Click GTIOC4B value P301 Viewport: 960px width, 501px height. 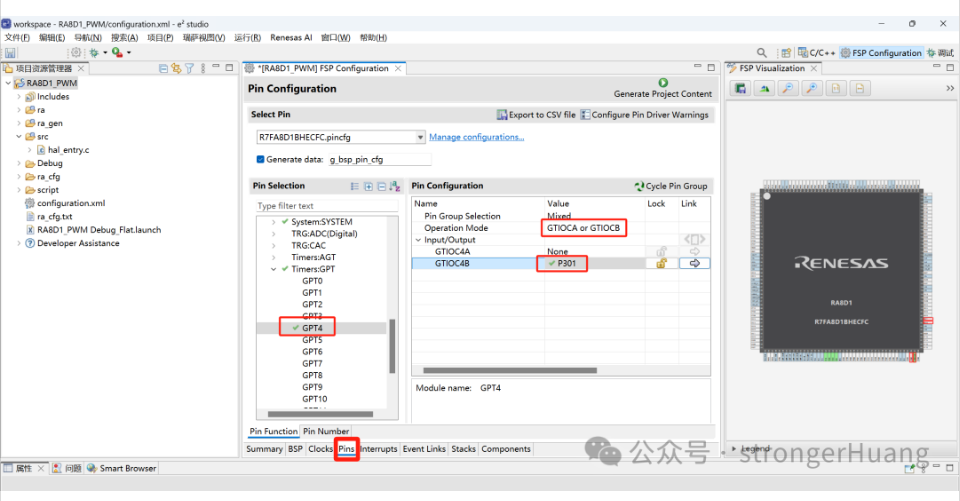point(566,263)
